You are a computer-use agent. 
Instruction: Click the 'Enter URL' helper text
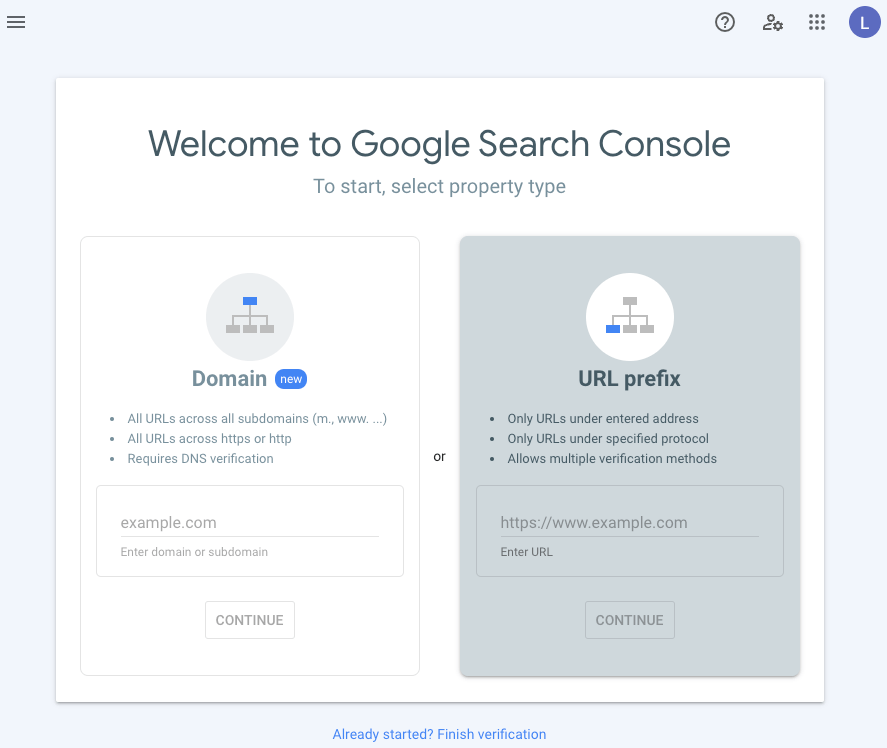(x=526, y=552)
